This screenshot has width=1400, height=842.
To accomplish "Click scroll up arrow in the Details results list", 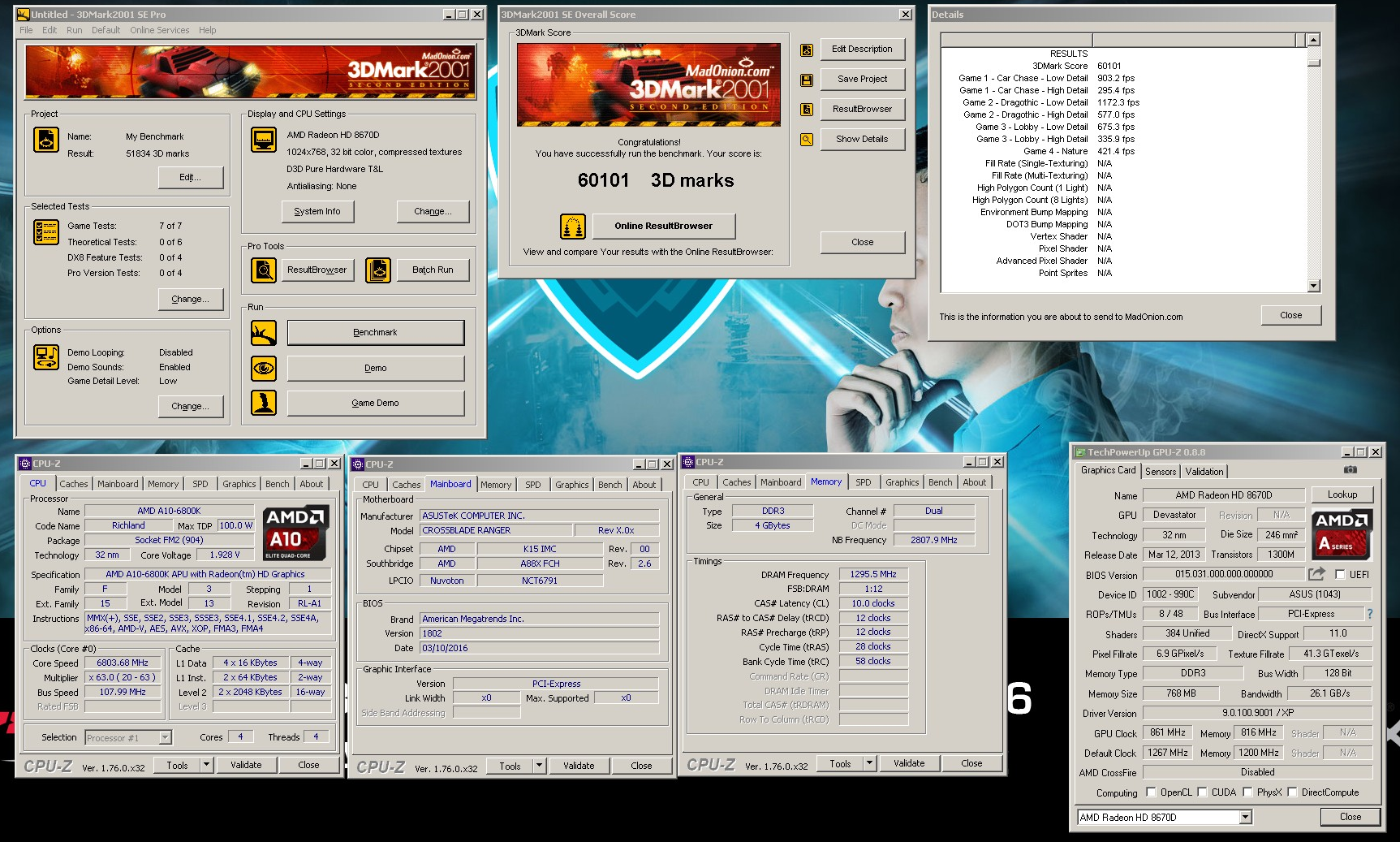I will pos(1314,40).
